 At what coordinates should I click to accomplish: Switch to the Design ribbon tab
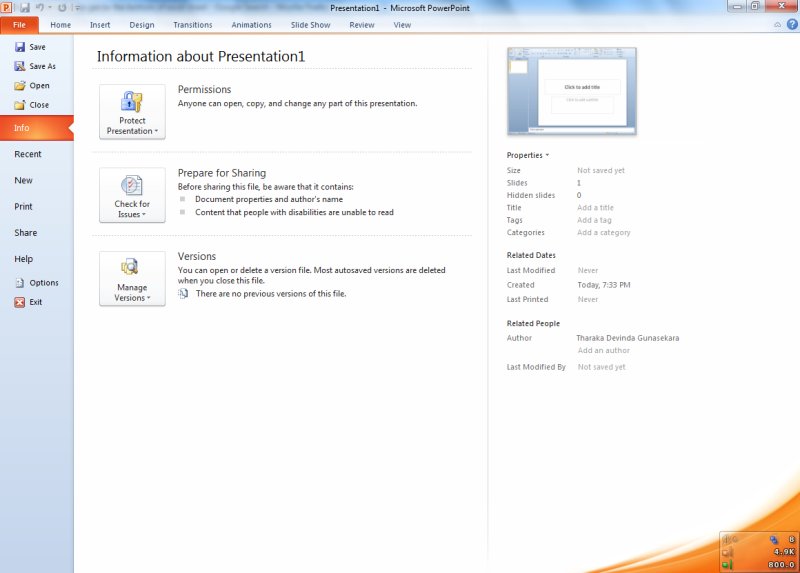point(142,25)
